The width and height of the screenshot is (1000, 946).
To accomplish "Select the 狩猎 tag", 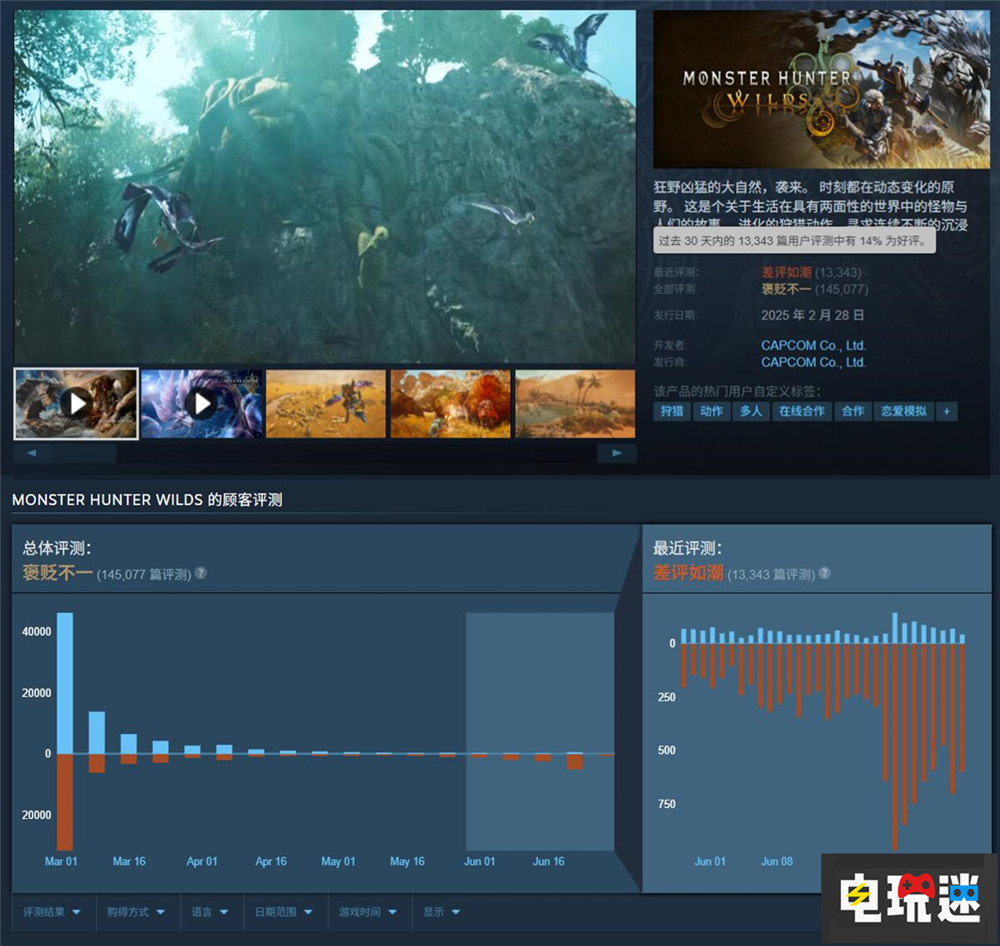I will (x=671, y=411).
